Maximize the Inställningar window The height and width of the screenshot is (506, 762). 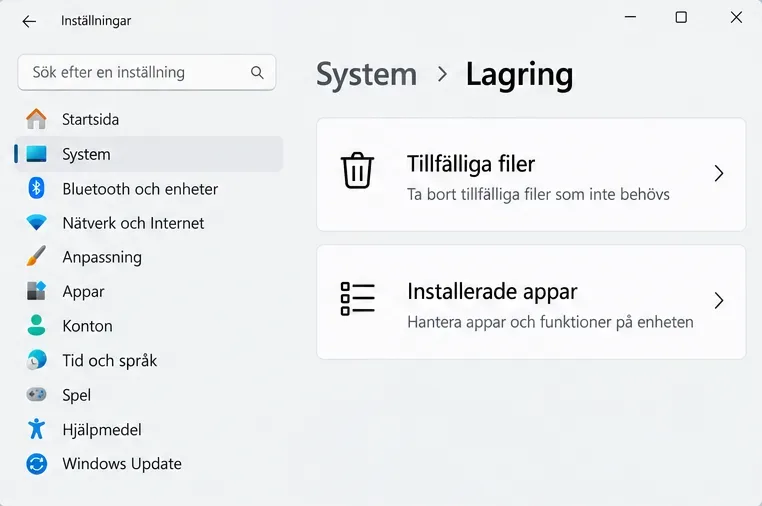[x=681, y=17]
